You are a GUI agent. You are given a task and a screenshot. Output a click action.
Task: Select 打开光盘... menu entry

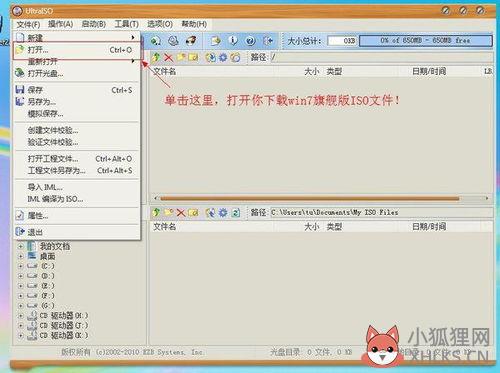[77, 73]
